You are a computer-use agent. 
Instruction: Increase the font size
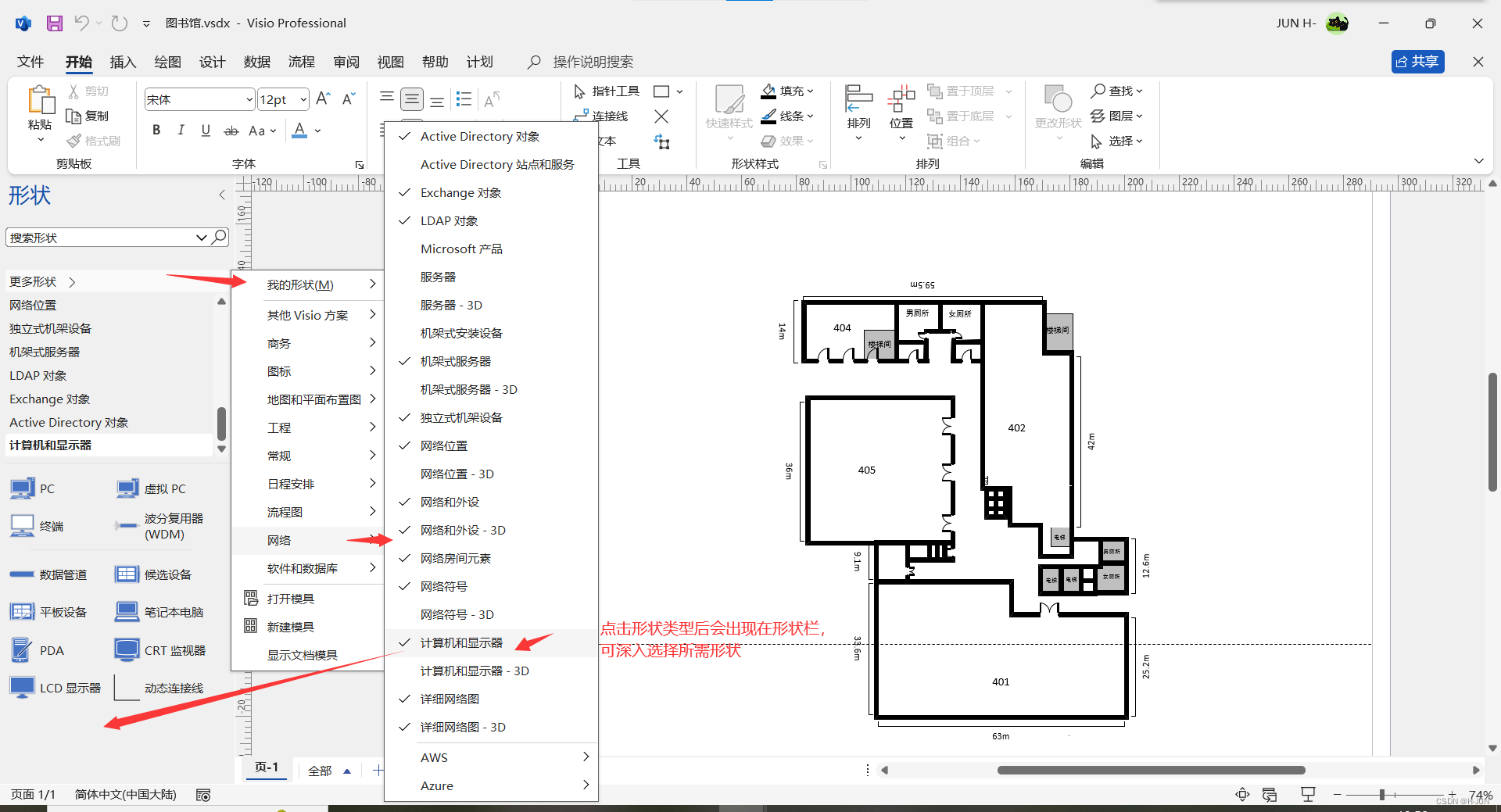coord(323,98)
